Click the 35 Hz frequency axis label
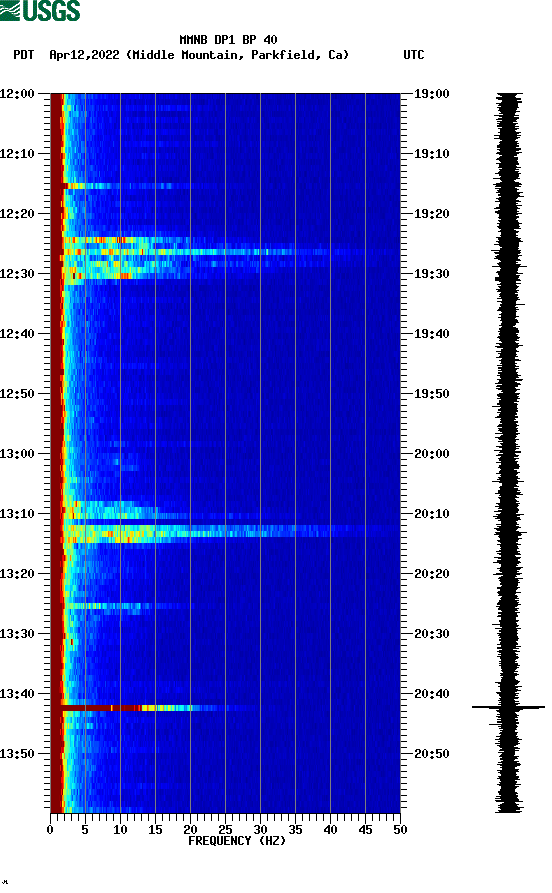 click(x=295, y=830)
